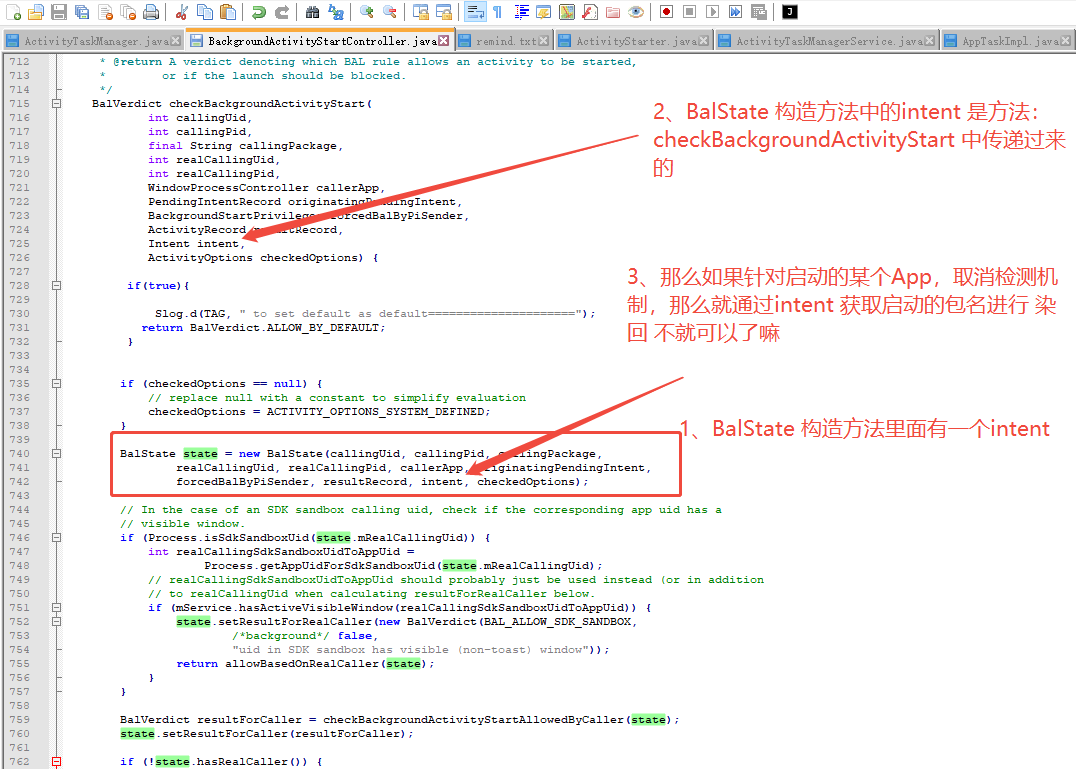
Task: Click line number 740 in margin
Action: click(20, 453)
